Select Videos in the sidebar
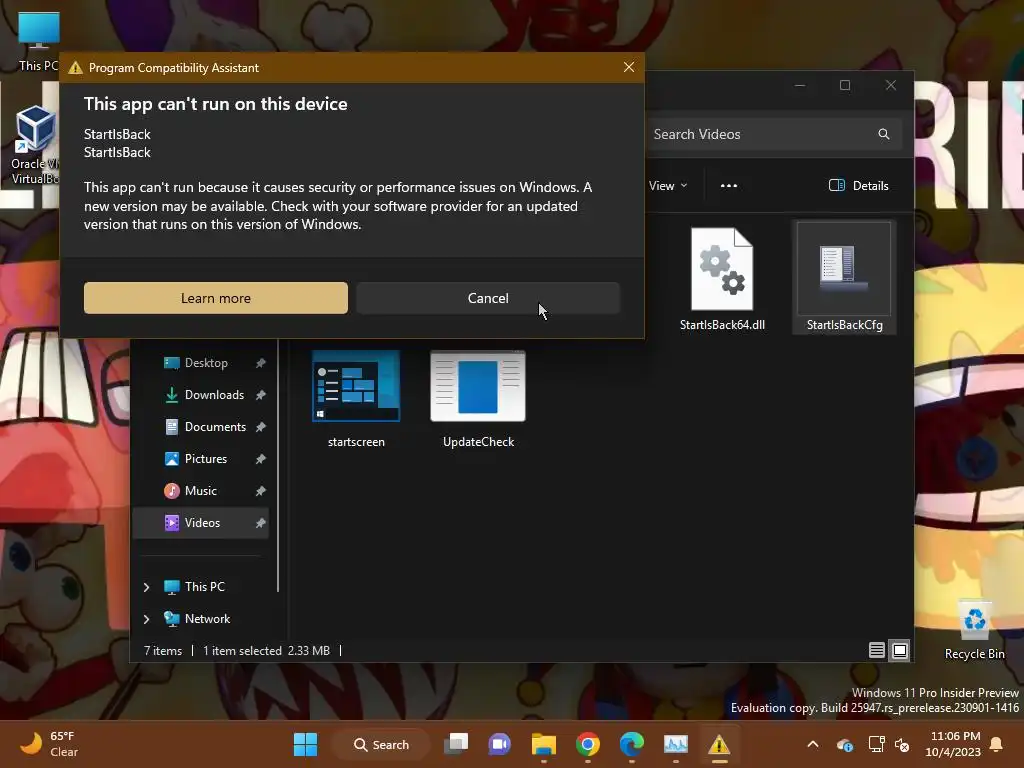The height and width of the screenshot is (768, 1024). pyautogui.click(x=200, y=522)
